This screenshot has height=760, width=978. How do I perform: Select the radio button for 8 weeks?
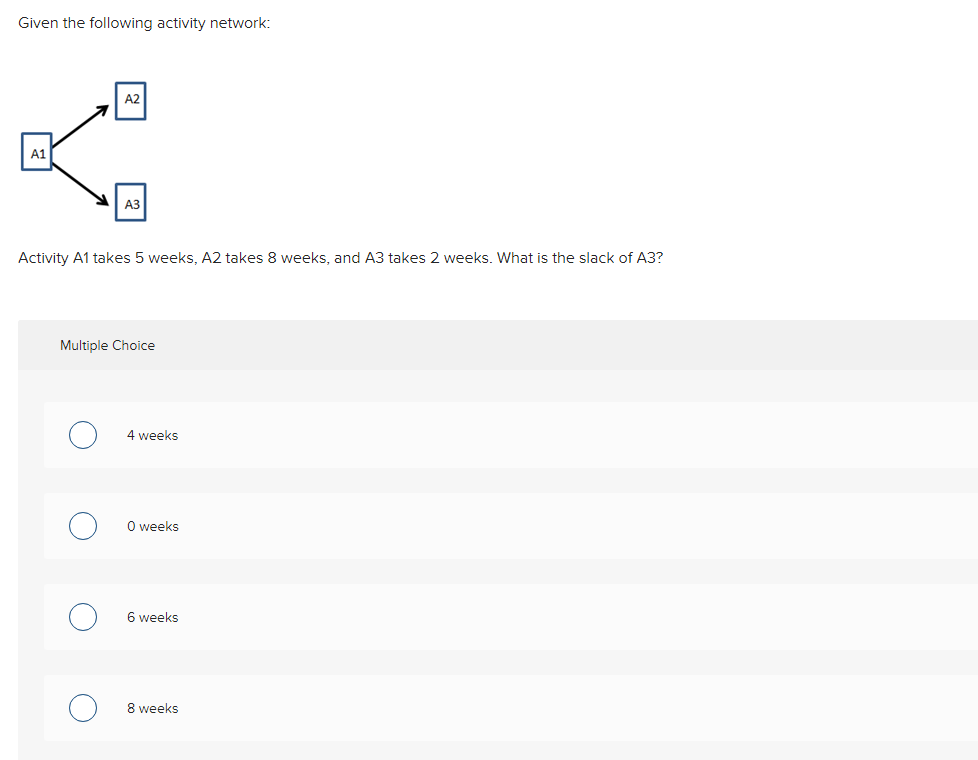coord(83,708)
